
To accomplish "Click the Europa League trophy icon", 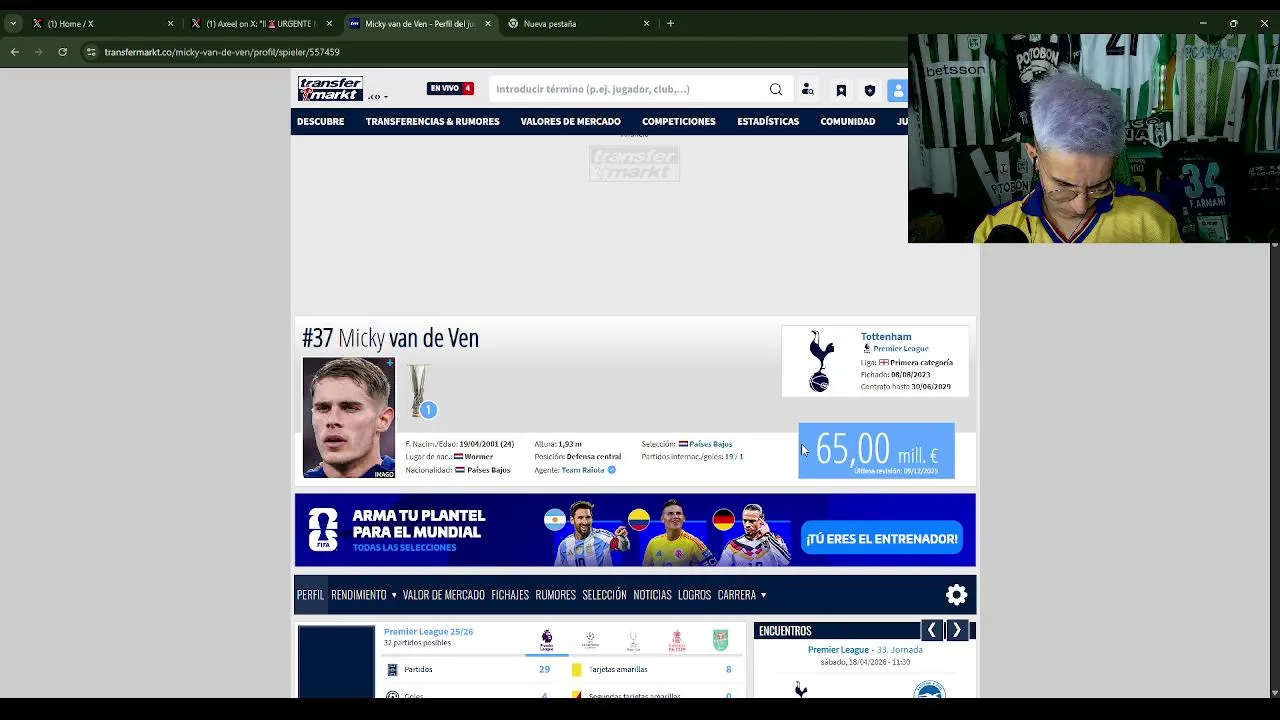I will point(419,390).
